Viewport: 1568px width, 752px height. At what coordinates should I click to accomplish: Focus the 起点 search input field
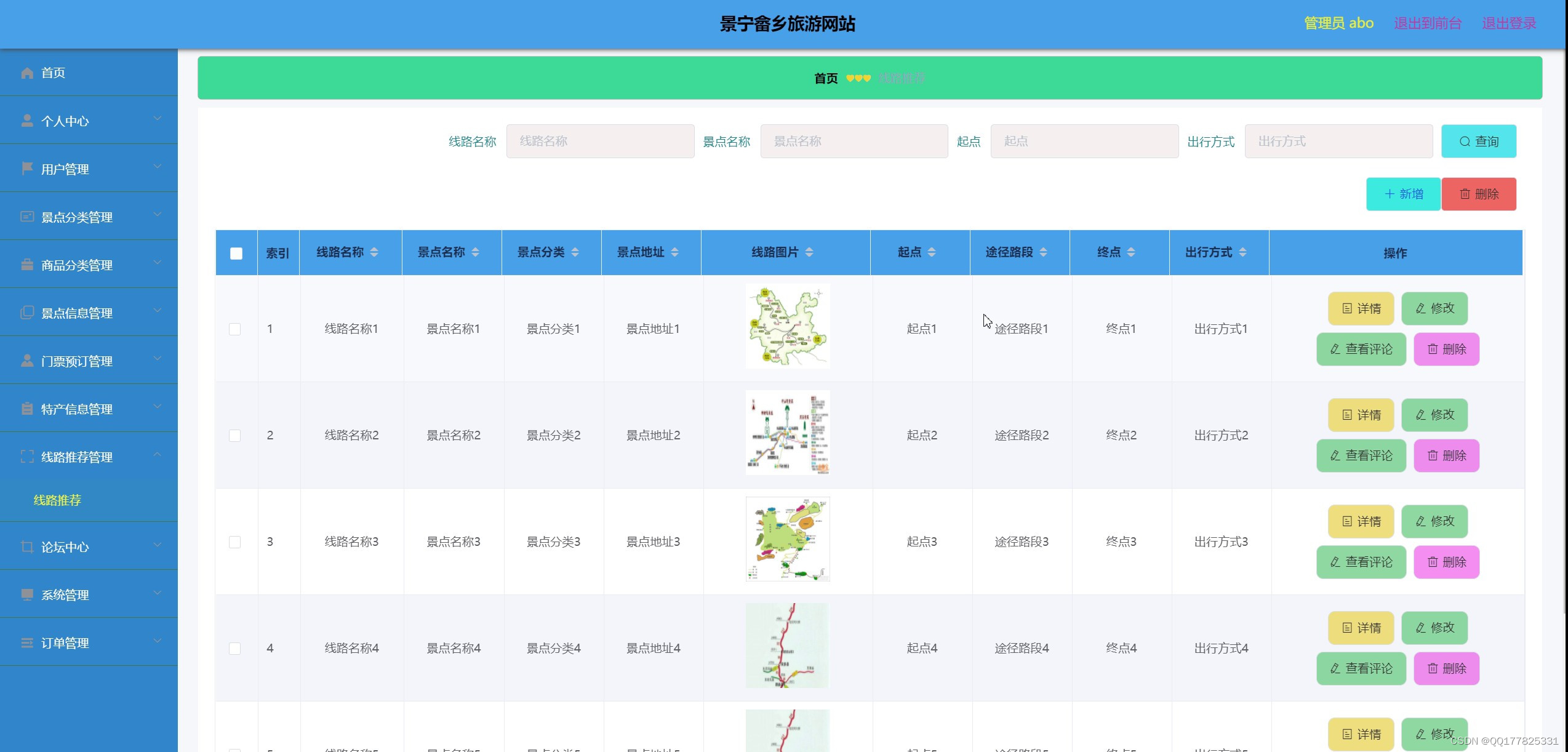pos(1084,141)
